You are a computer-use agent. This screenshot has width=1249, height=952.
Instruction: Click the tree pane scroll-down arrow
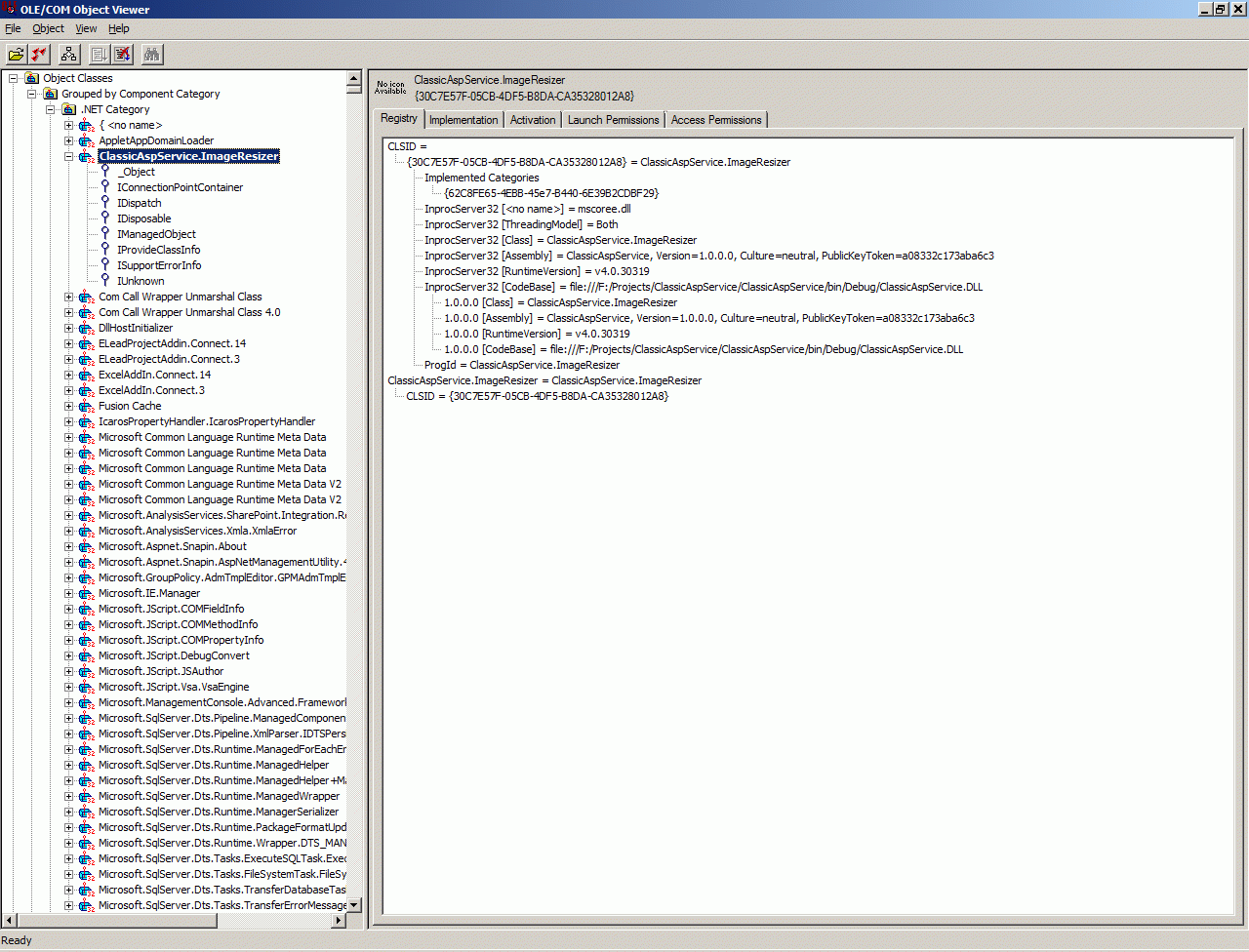click(x=354, y=905)
